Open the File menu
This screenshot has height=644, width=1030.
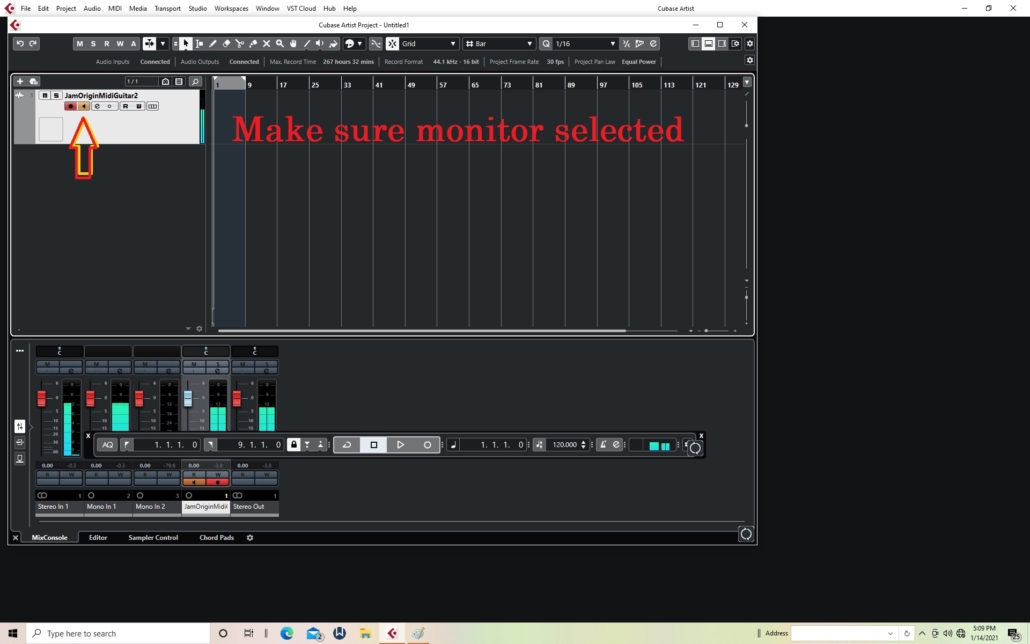(26, 9)
